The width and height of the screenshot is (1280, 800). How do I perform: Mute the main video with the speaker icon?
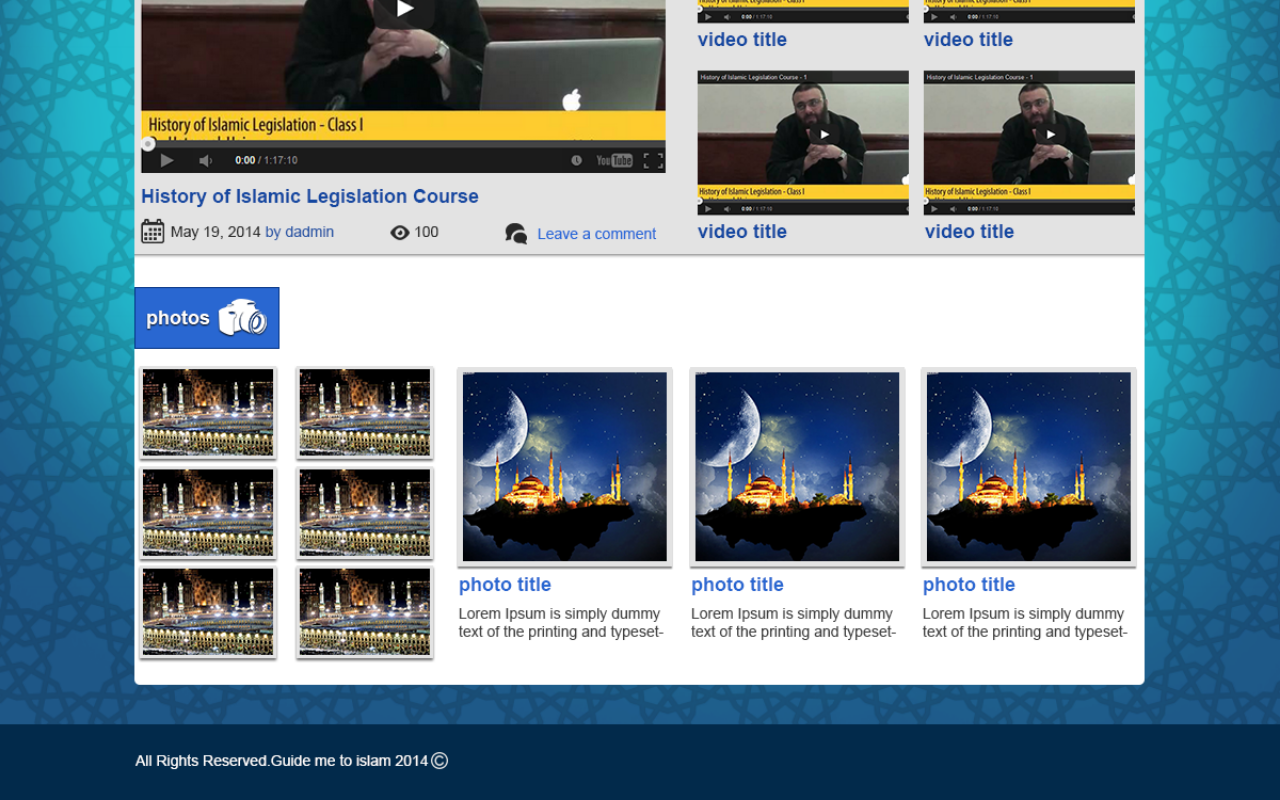click(205, 160)
